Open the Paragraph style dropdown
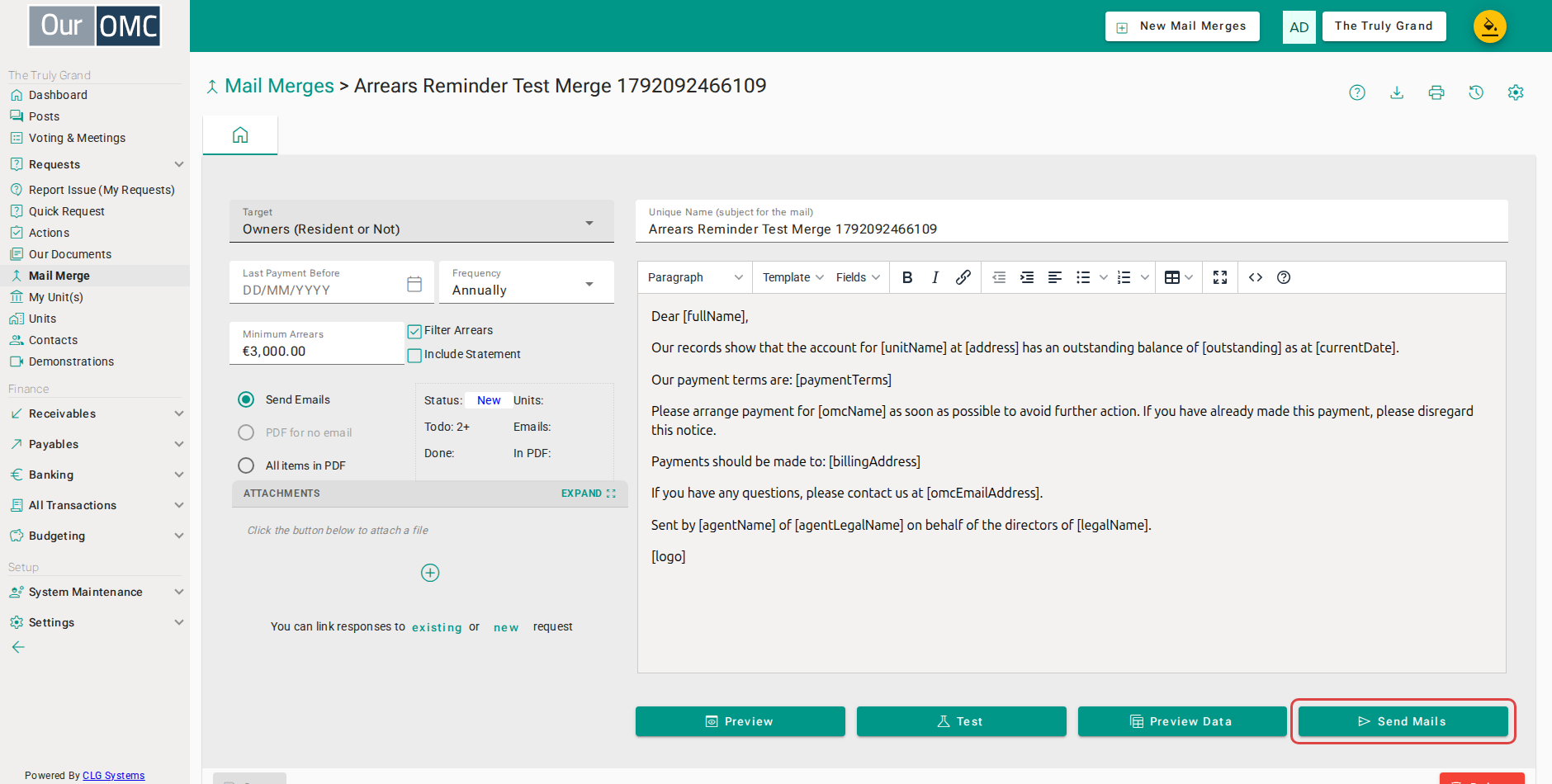The width and height of the screenshot is (1552, 784). 695,277
